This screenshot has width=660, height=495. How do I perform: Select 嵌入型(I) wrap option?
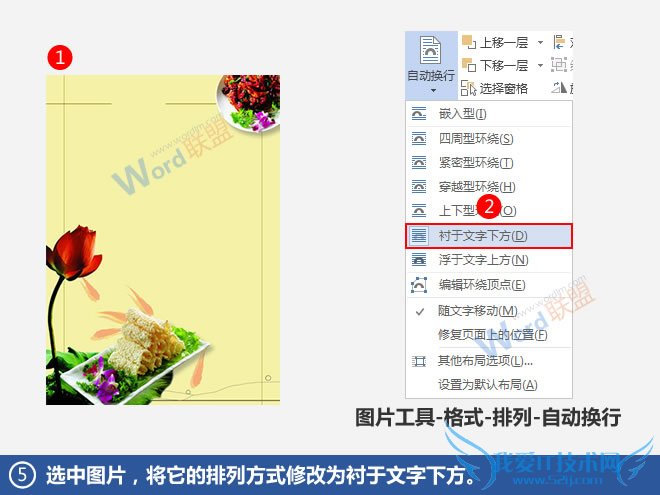[x=489, y=114]
